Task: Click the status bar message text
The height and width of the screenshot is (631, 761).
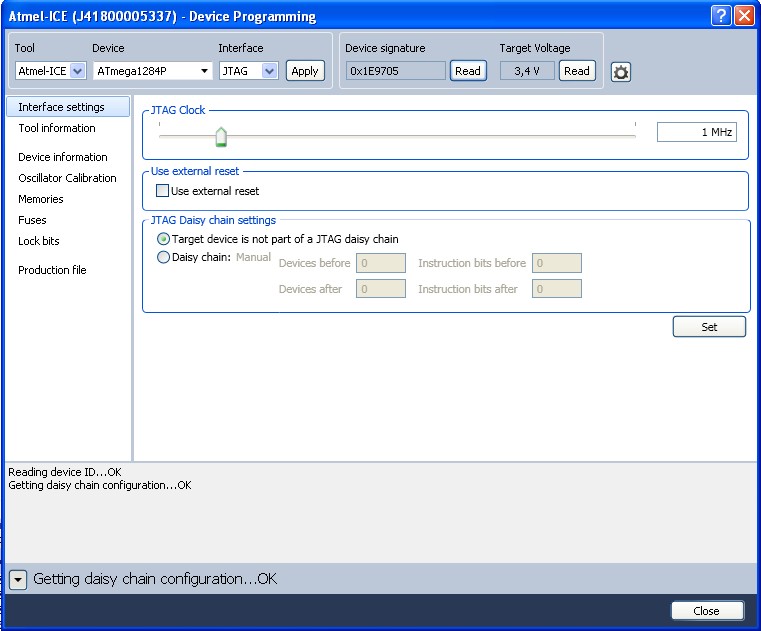Action: 155,579
